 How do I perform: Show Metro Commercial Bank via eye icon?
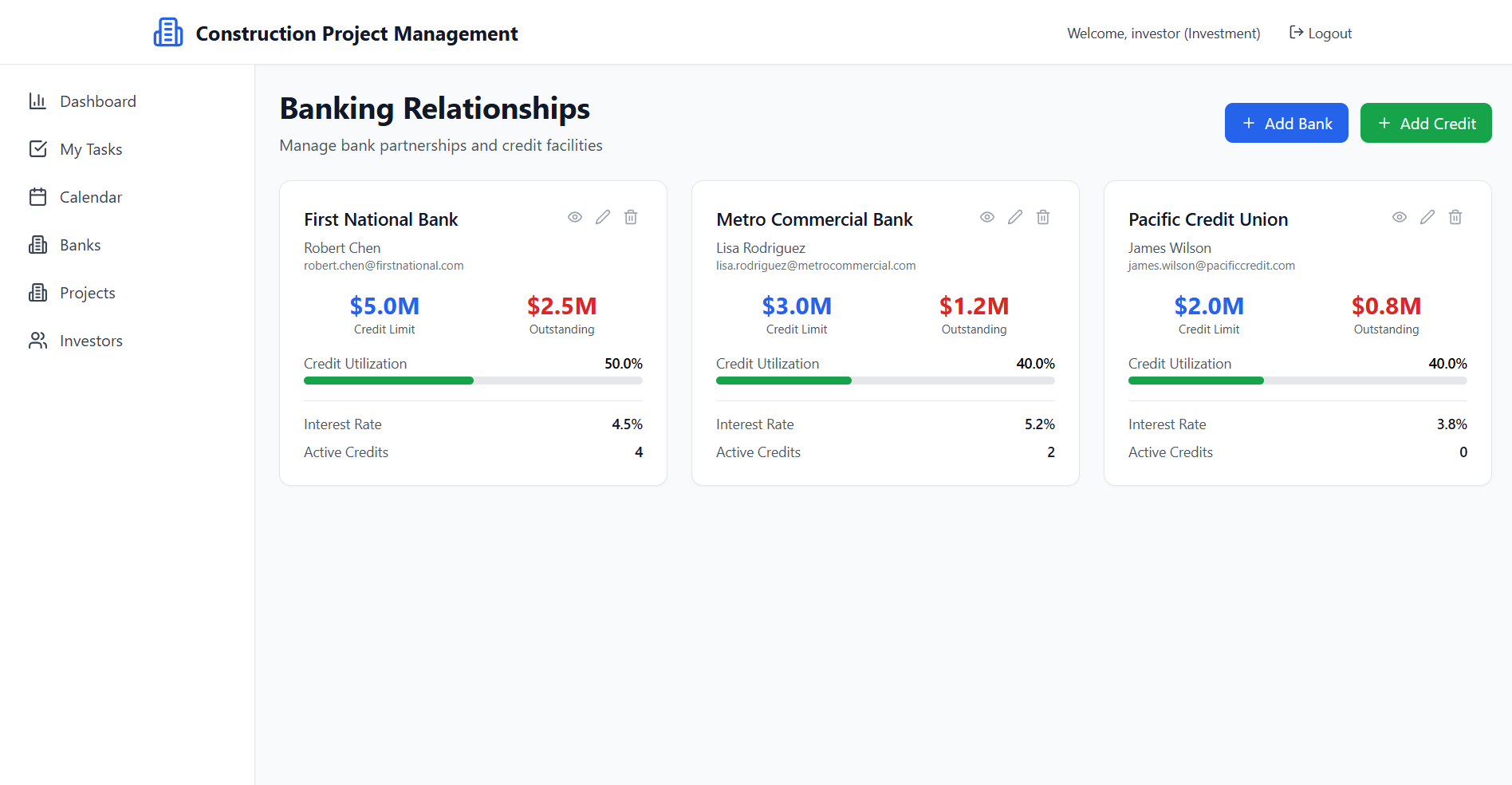987,217
